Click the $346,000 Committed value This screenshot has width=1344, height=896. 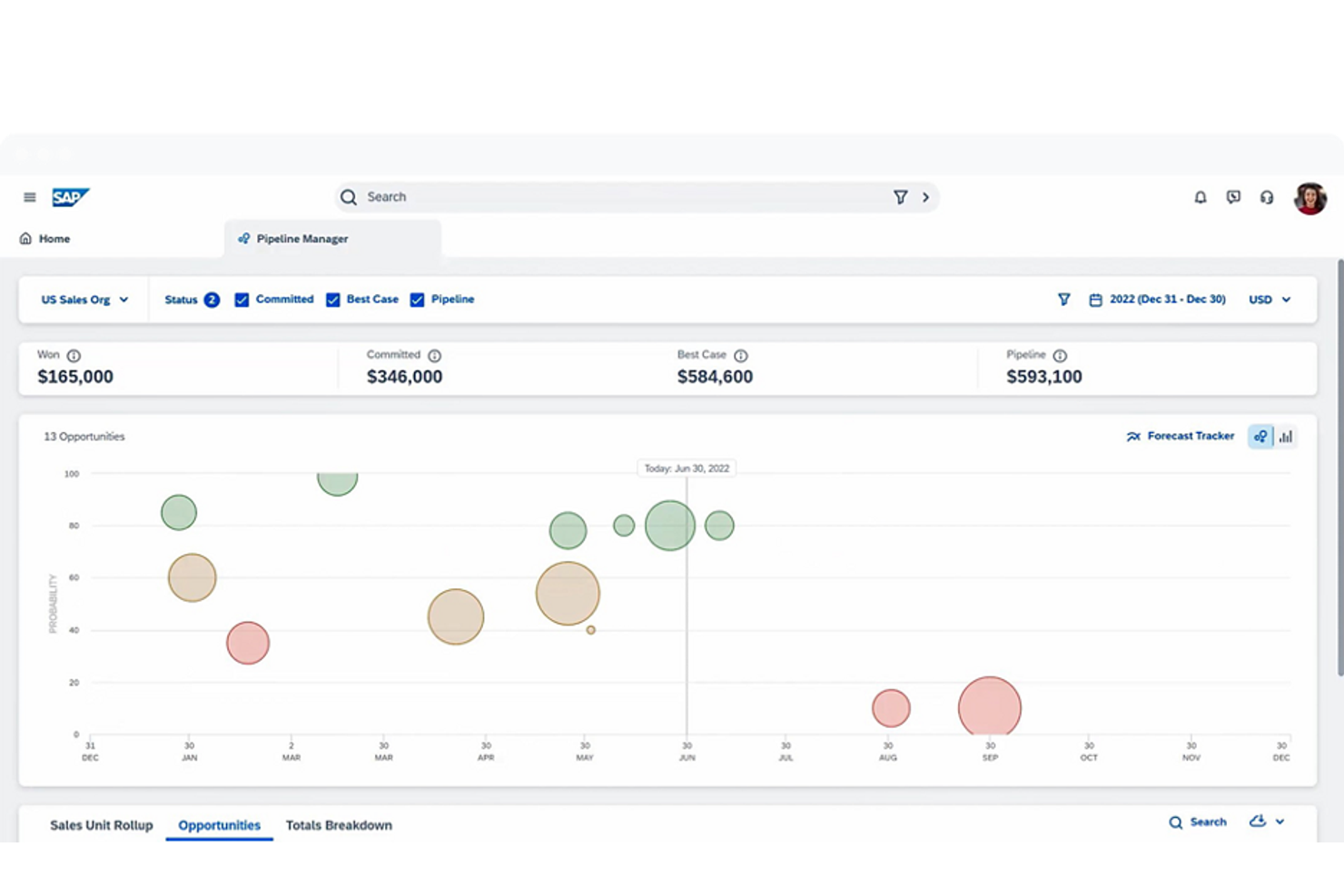405,377
